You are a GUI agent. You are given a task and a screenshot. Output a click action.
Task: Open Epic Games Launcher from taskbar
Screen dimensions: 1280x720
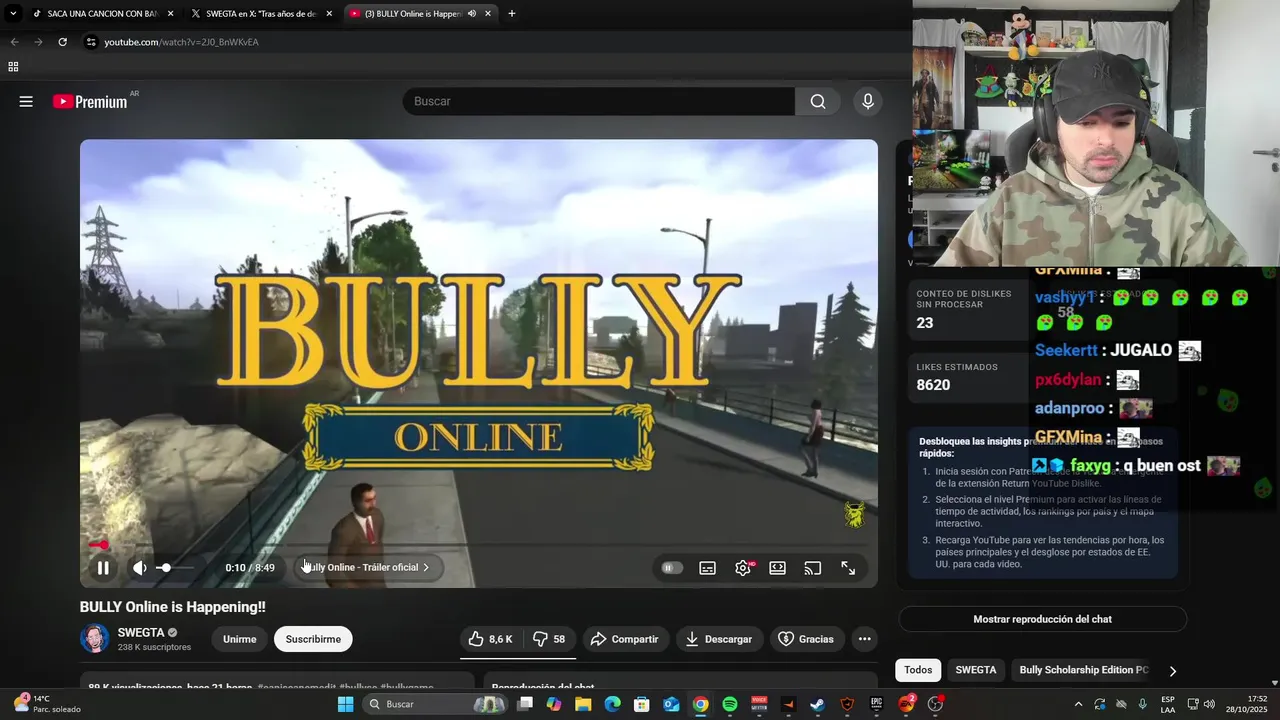coord(876,704)
